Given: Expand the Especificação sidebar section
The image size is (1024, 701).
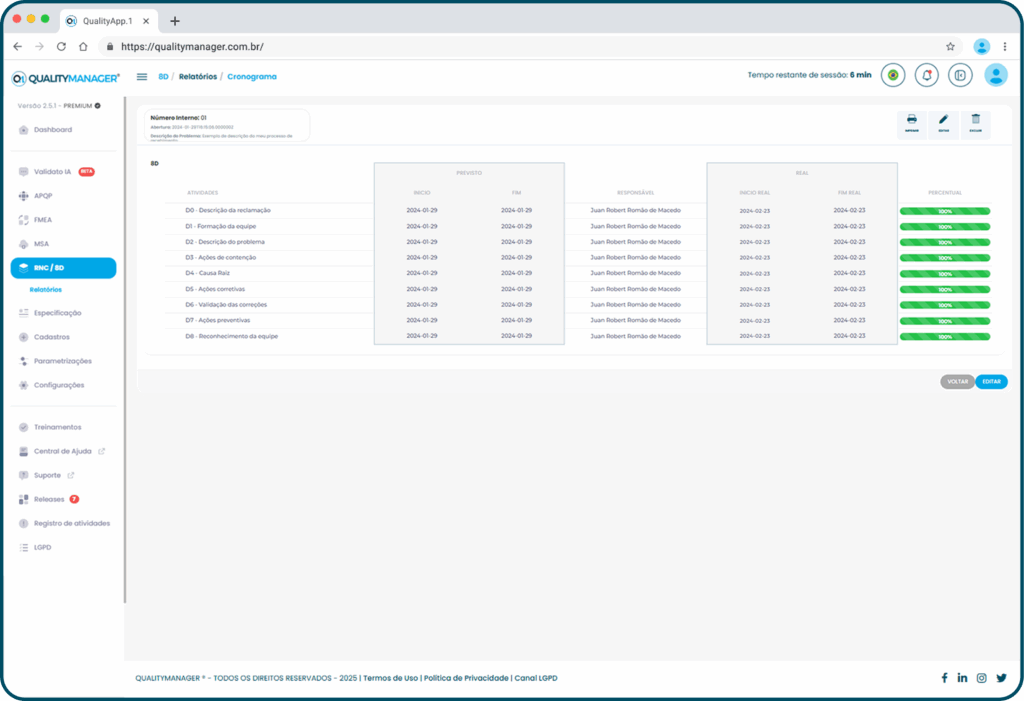Looking at the screenshot, I should coord(57,313).
